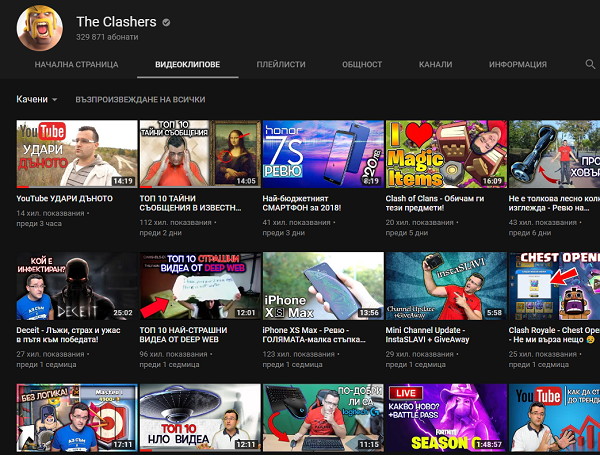This screenshot has height=455, width=600.
Task: Click the I love Magic Items thumbnail
Action: pos(445,154)
